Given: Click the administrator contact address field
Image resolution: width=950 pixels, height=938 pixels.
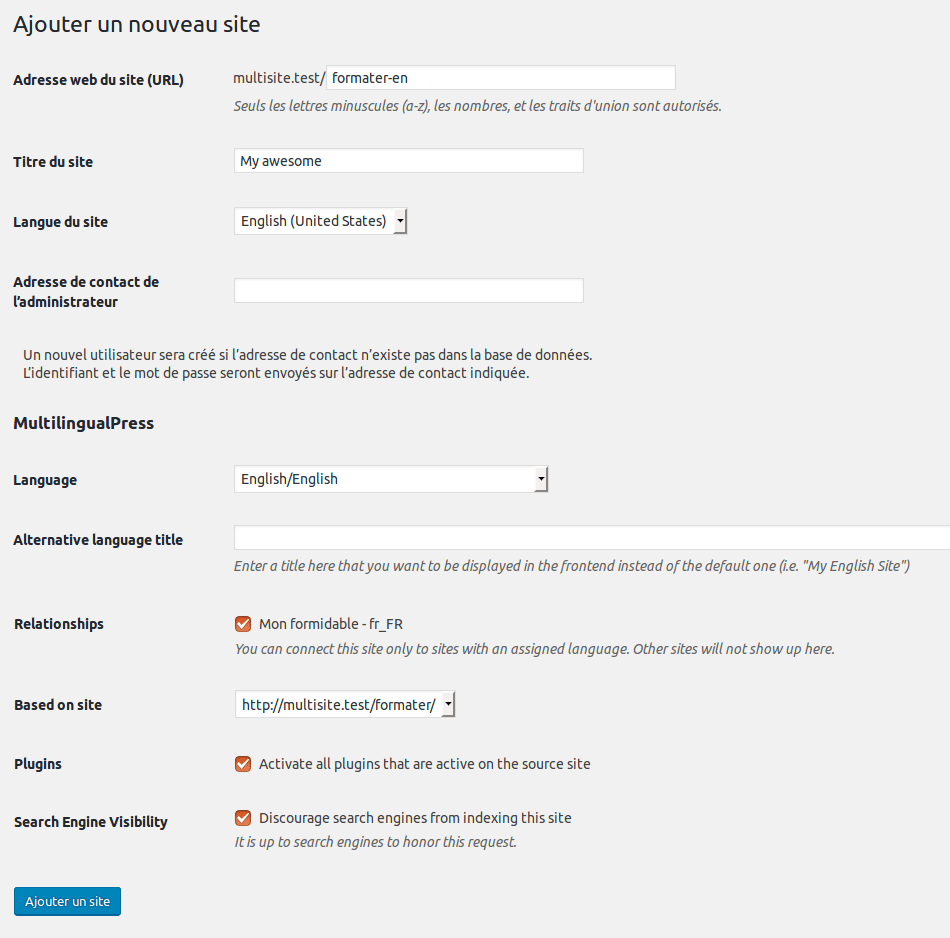Looking at the screenshot, I should [408, 291].
